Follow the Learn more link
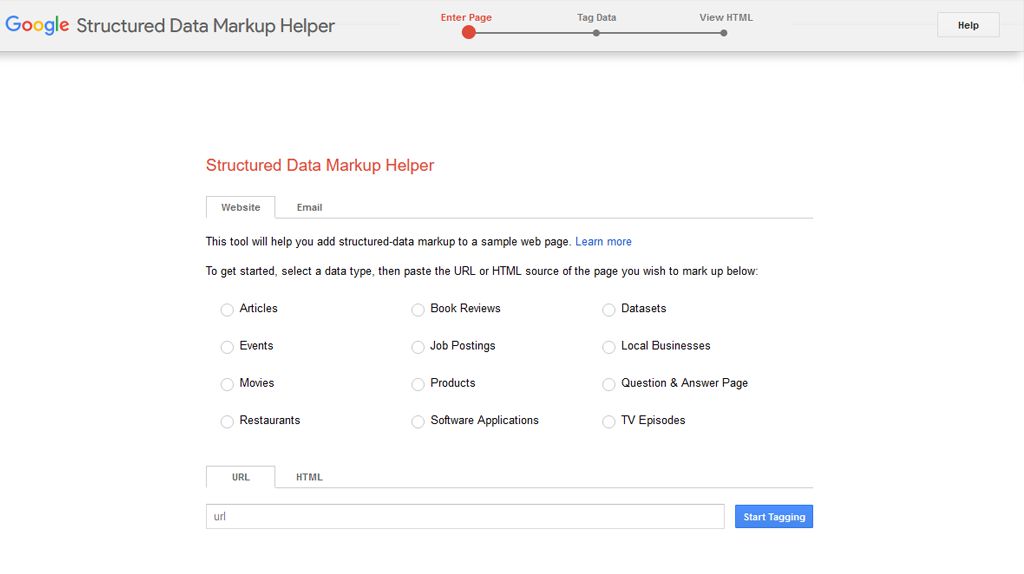 tap(603, 242)
